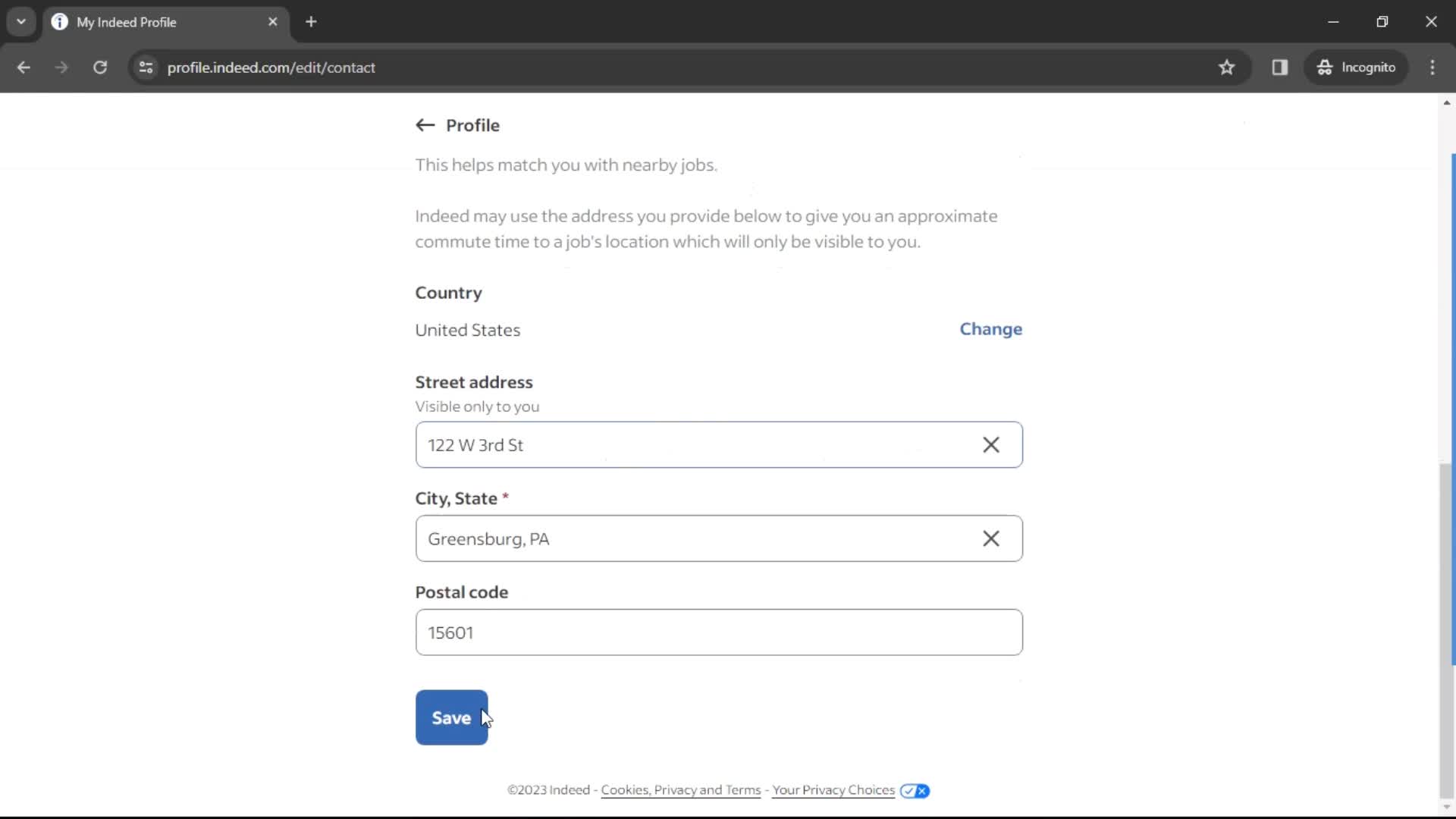Click the Privacy Choices icon near footer
Screen dimensions: 1456x819
915,790
